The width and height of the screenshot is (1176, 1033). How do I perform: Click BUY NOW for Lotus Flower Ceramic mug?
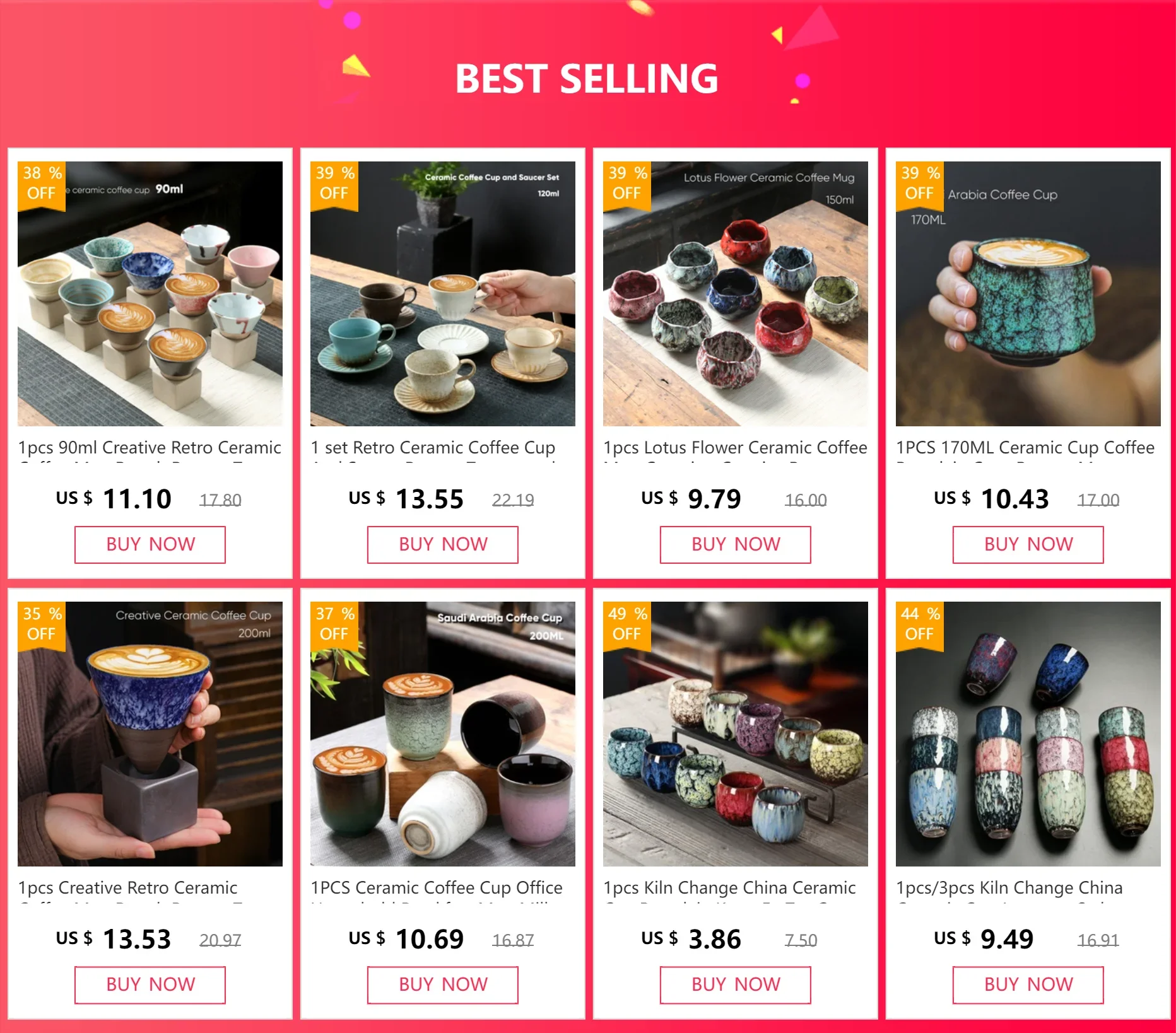(x=736, y=544)
